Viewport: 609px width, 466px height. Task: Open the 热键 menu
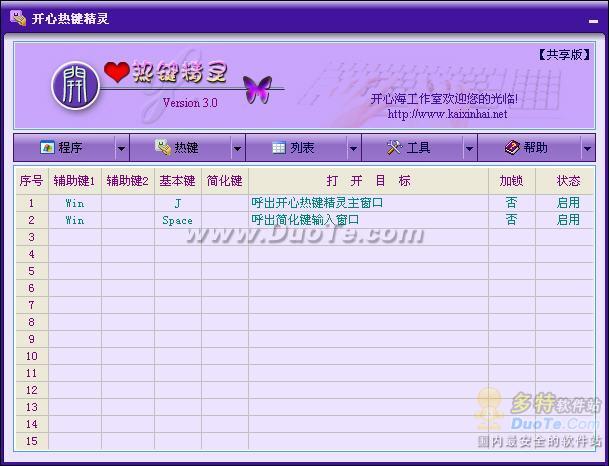tap(181, 148)
